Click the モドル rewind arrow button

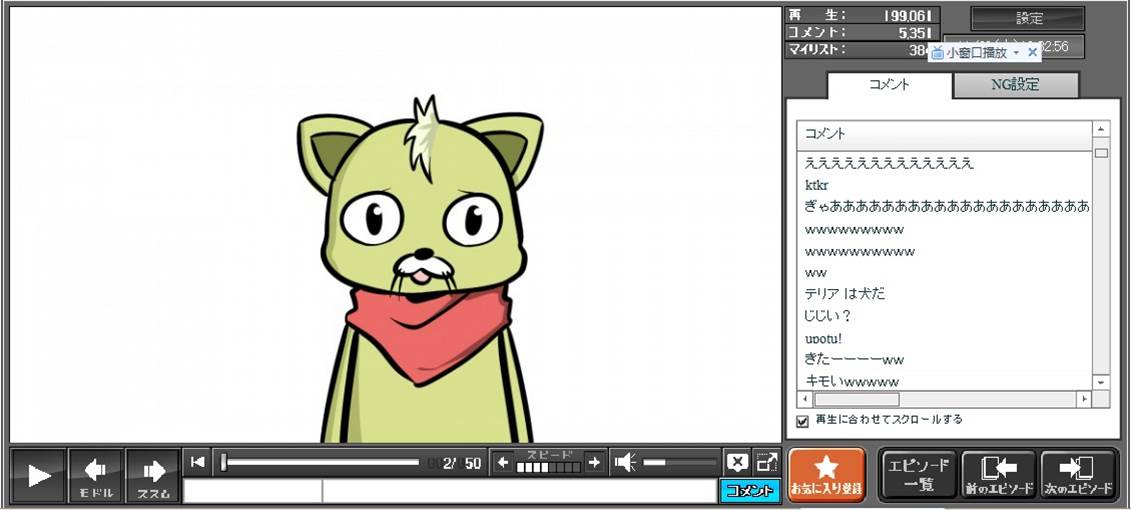(96, 475)
